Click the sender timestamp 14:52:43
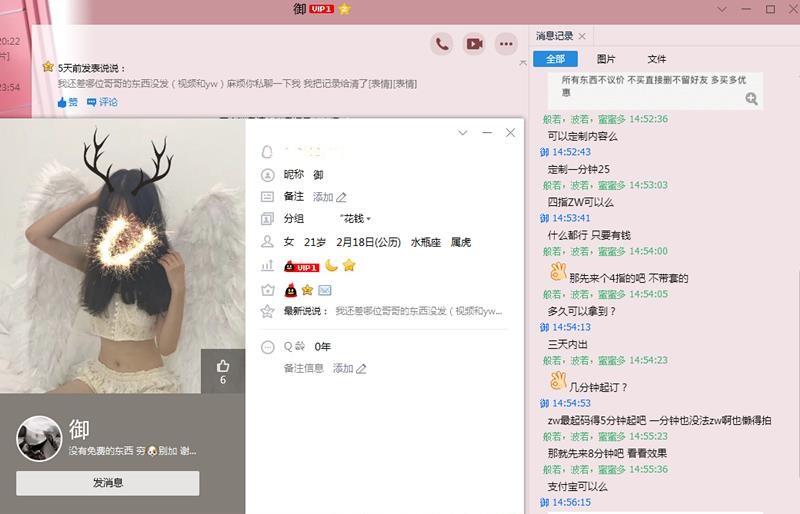 (x=571, y=152)
